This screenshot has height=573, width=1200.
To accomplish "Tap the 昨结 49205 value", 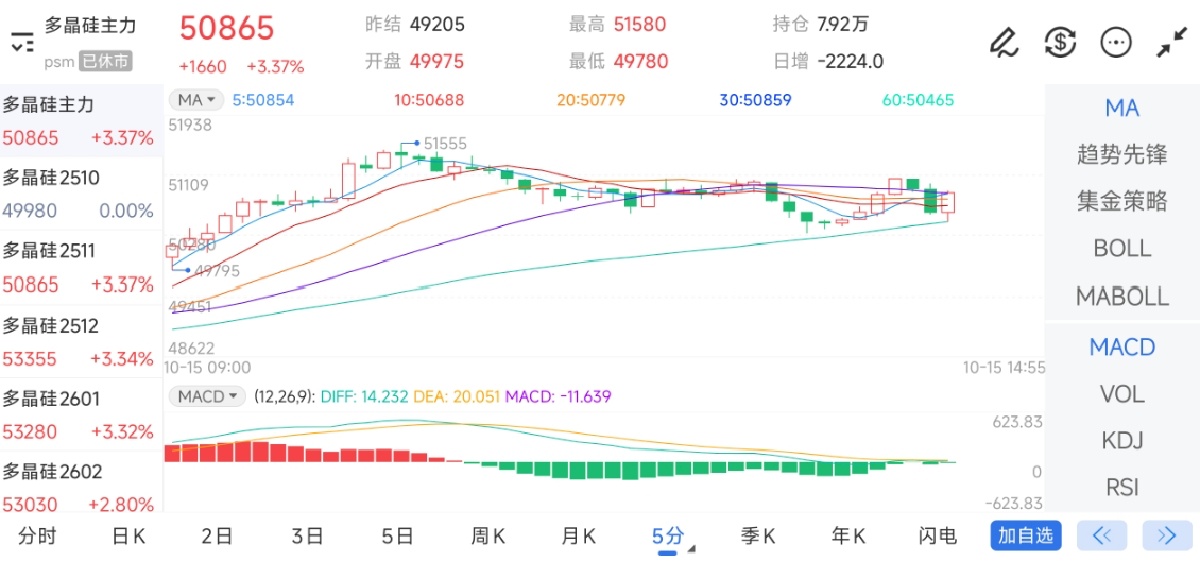I will [415, 24].
